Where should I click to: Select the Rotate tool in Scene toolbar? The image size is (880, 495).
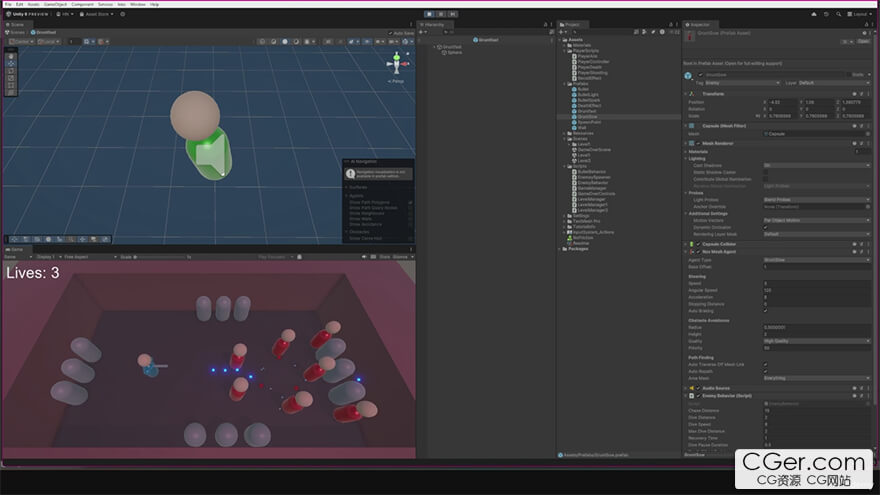click(11, 71)
